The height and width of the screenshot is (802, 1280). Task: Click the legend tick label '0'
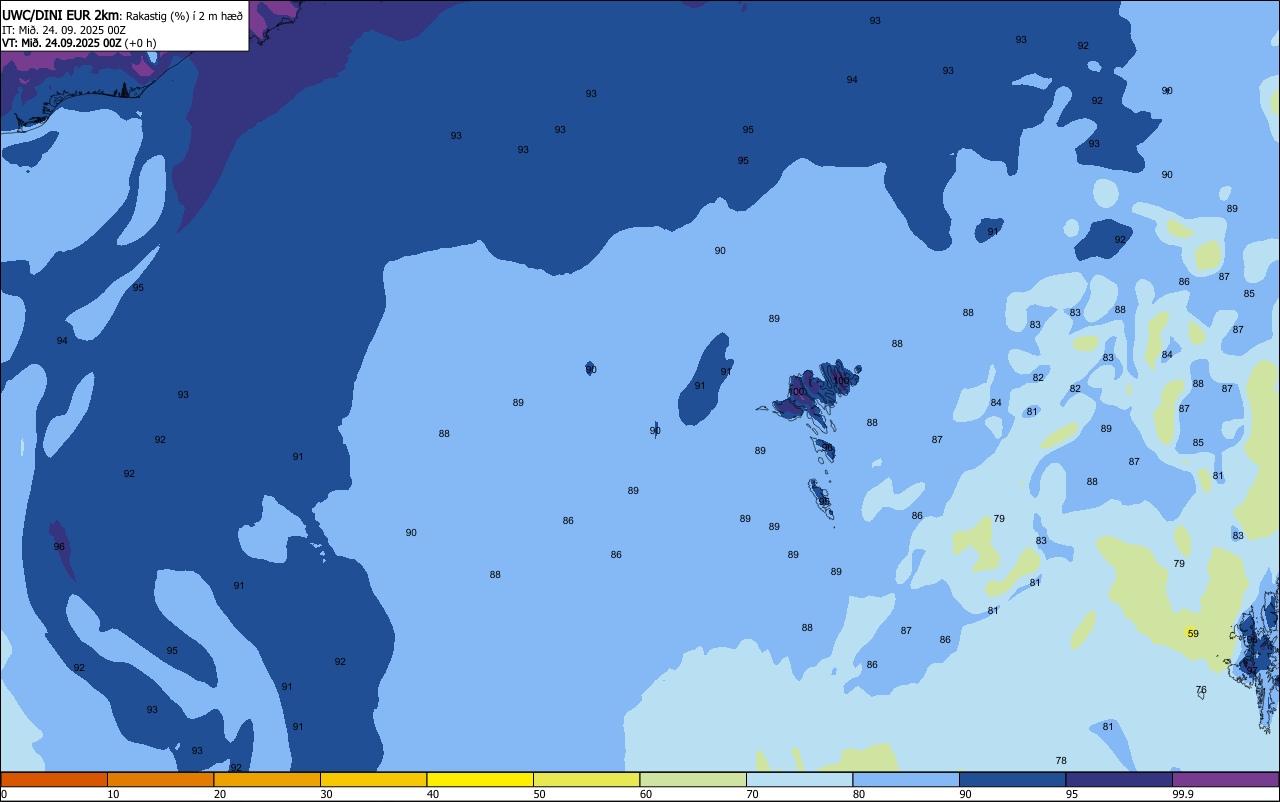tap(4, 794)
